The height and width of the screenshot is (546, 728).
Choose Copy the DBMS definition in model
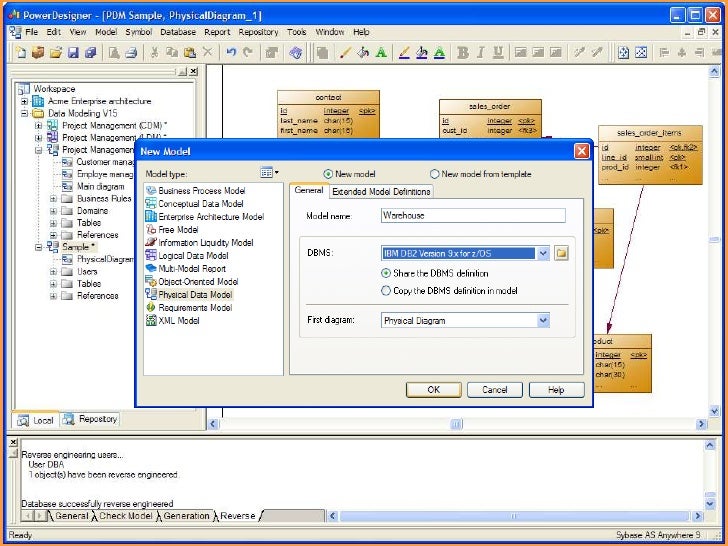pos(386,291)
